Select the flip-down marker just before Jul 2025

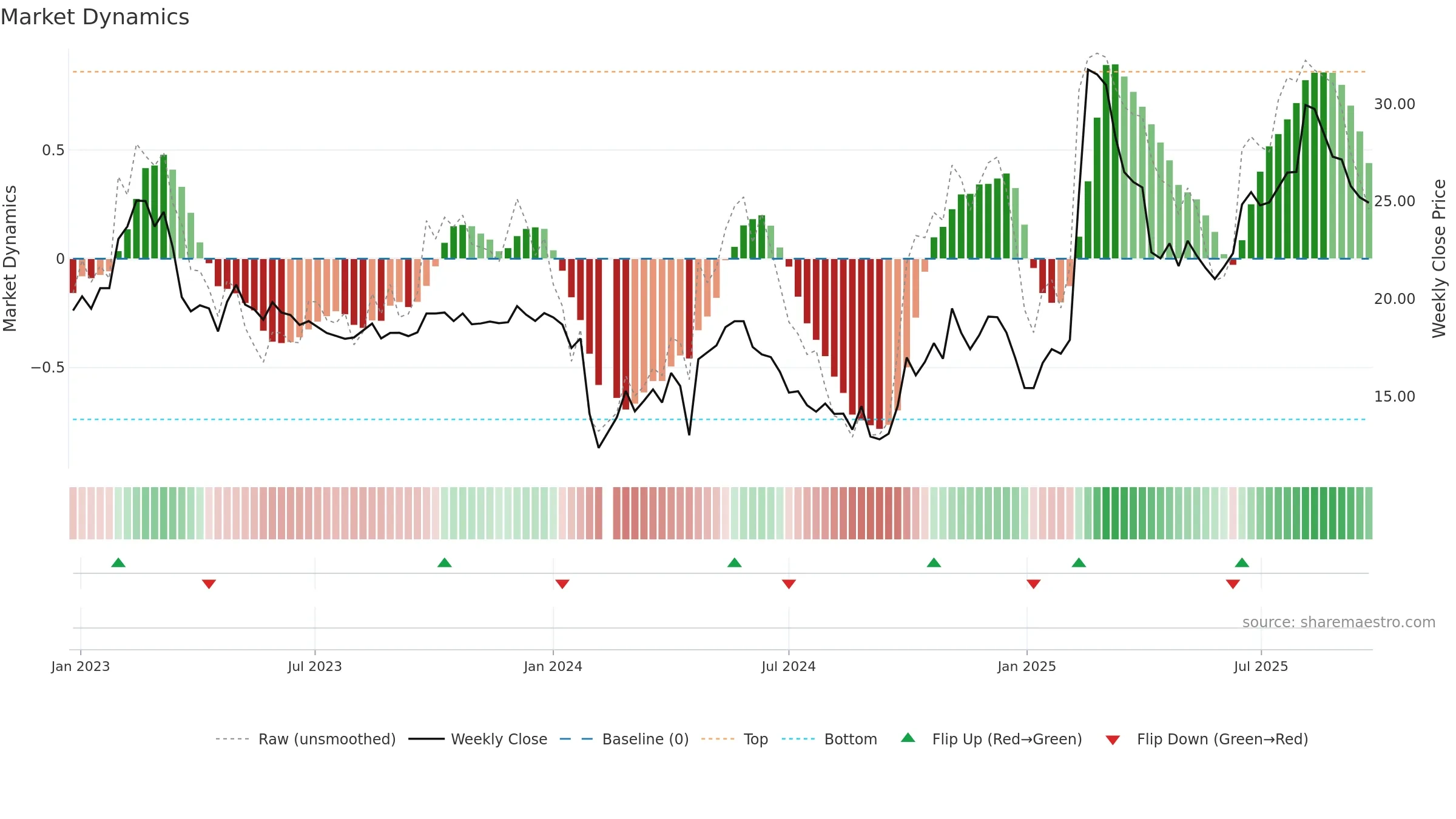tap(1233, 584)
